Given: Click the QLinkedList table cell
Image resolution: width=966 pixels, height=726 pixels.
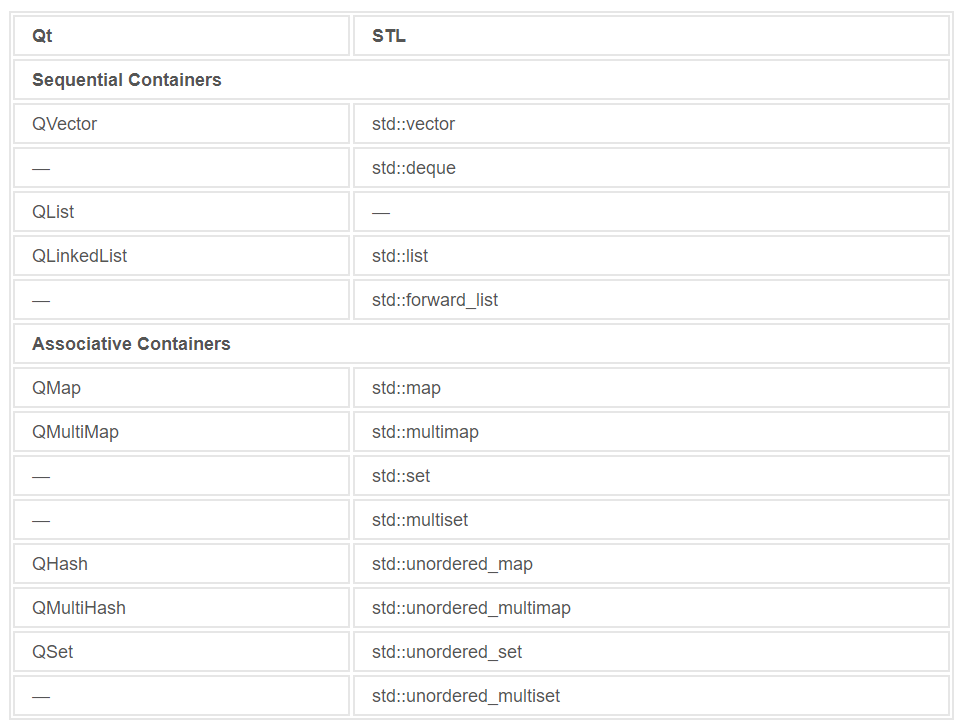Looking at the screenshot, I should click(x=80, y=256).
